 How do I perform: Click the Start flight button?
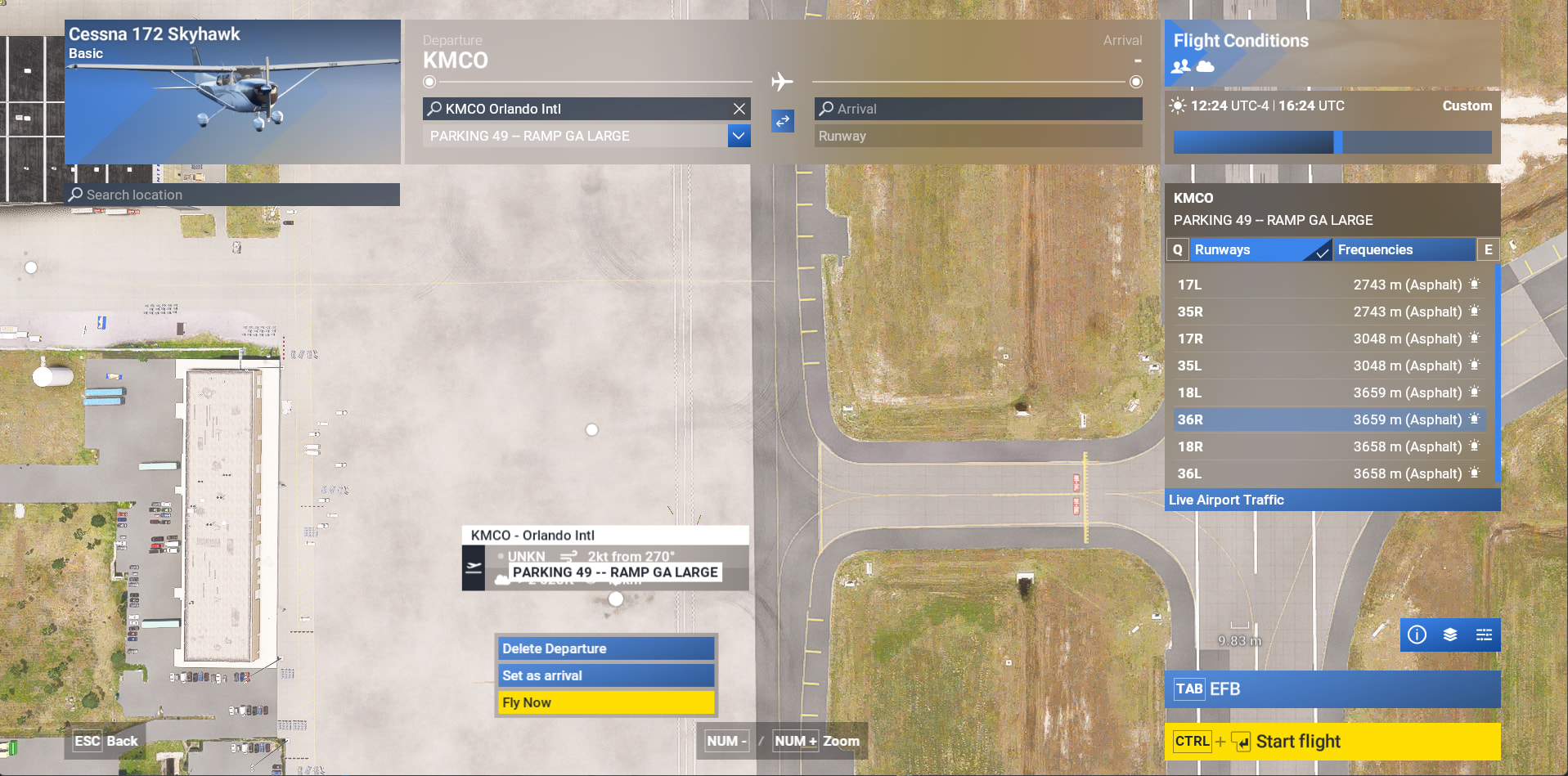[x=1333, y=742]
